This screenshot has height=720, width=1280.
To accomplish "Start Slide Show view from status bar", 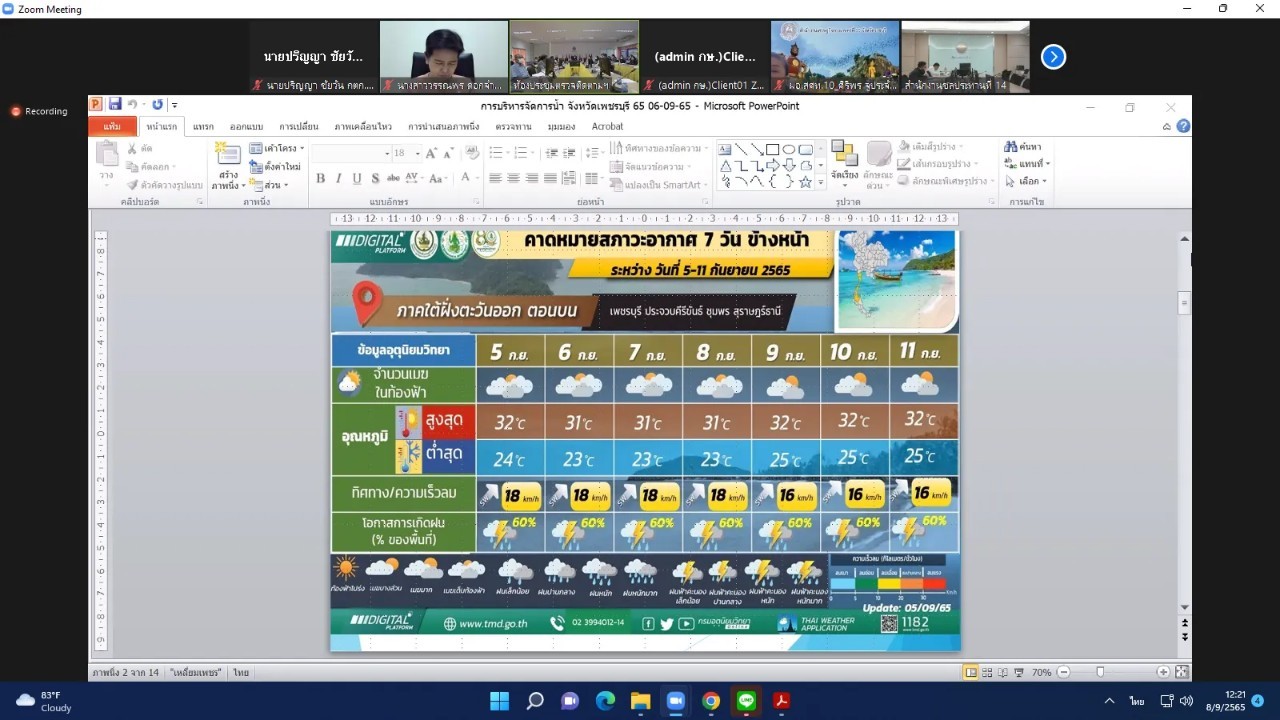I will click(x=1019, y=672).
